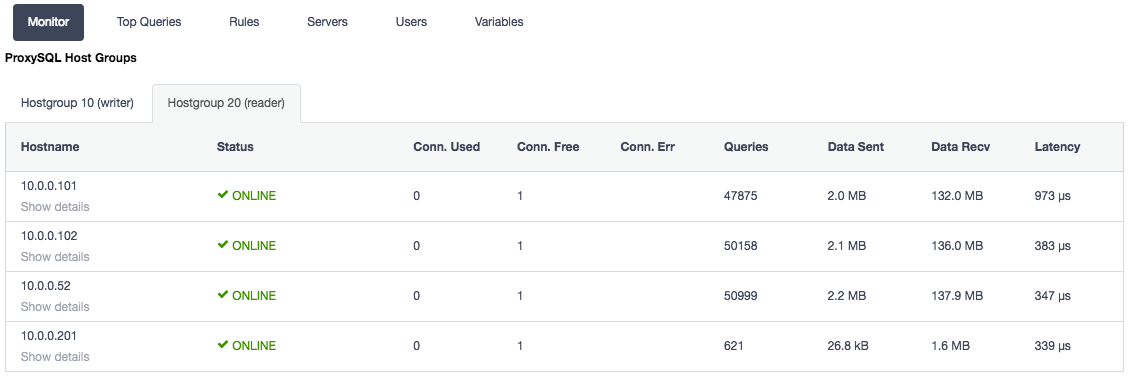The image size is (1132, 378).
Task: Open the Monitor section
Action: pos(48,22)
